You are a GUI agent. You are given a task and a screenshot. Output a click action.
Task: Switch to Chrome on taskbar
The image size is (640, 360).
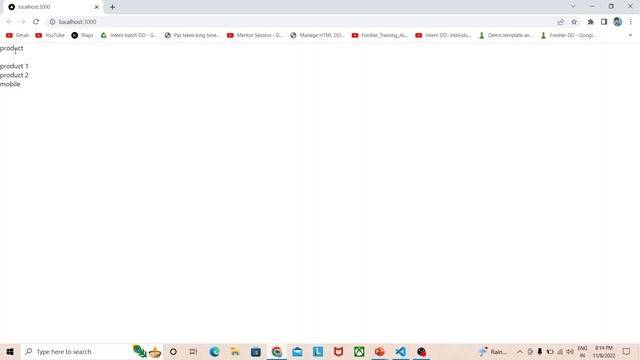click(277, 351)
